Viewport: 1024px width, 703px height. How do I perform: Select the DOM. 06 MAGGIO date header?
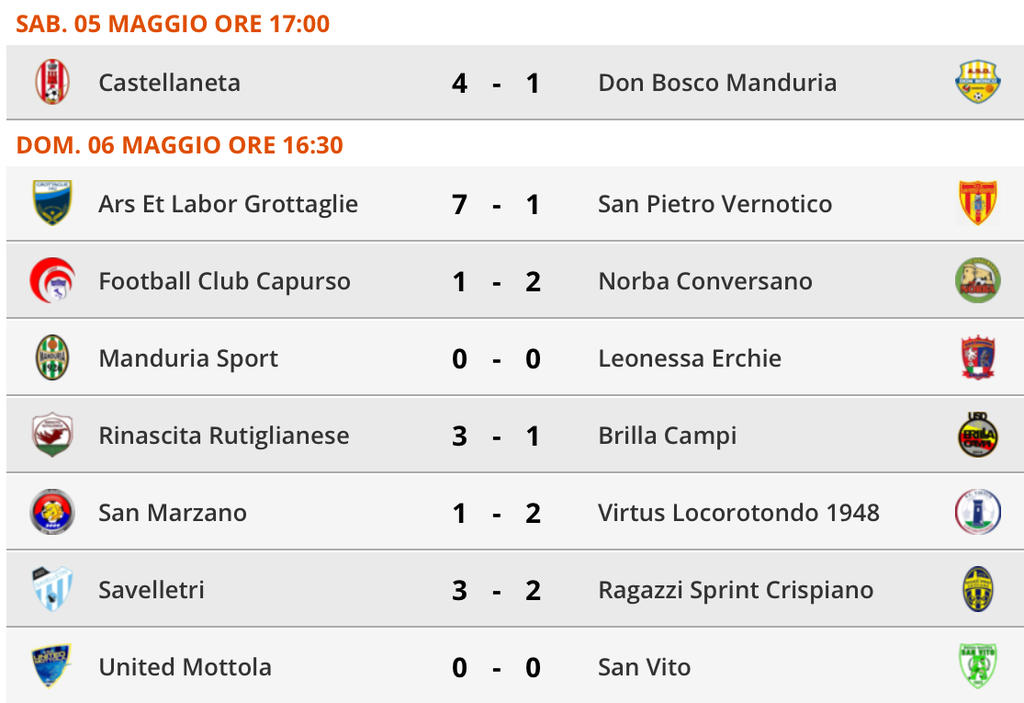click(180, 144)
